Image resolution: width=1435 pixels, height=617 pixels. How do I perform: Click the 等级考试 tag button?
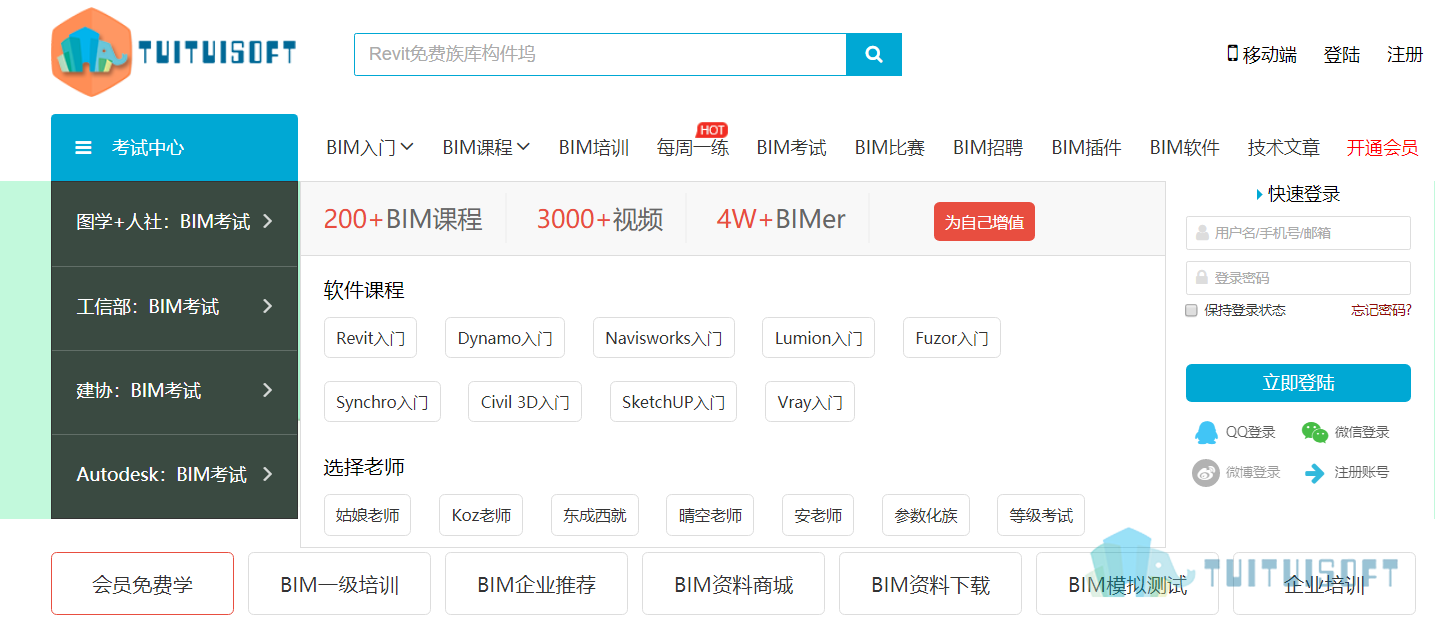click(1041, 515)
